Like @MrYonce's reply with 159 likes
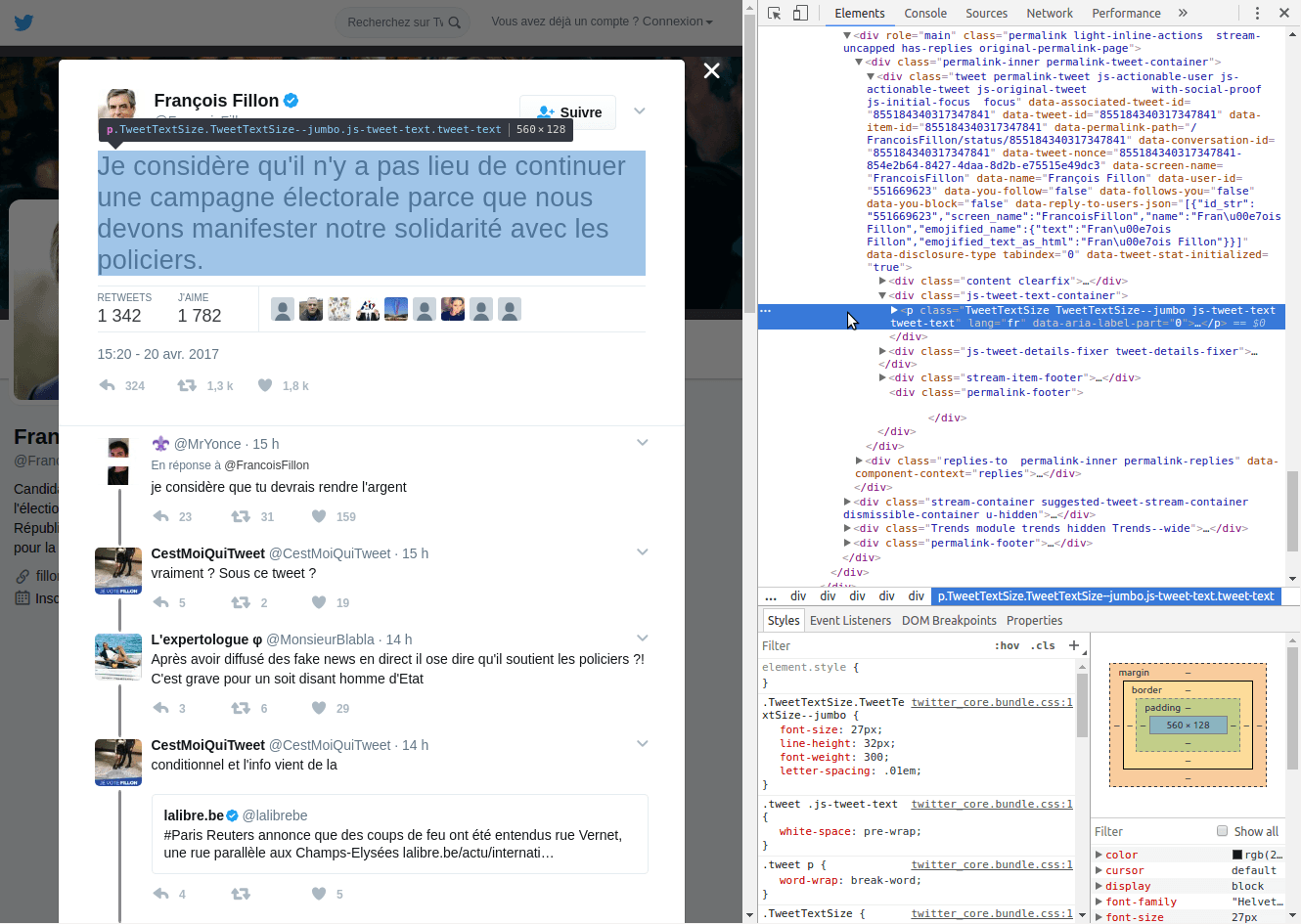 click(319, 516)
